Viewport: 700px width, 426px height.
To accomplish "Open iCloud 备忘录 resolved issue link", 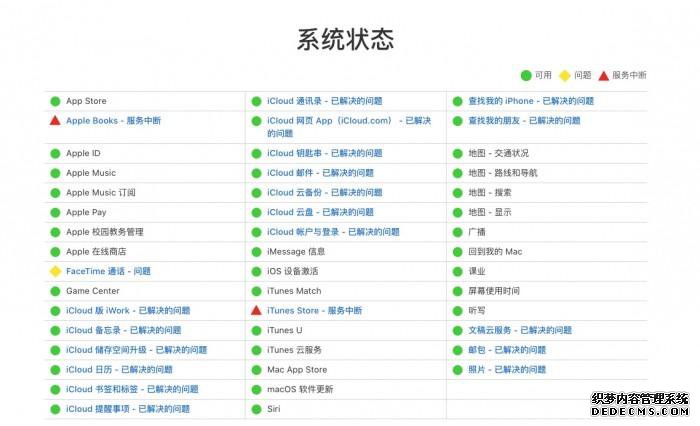I will coord(124,330).
